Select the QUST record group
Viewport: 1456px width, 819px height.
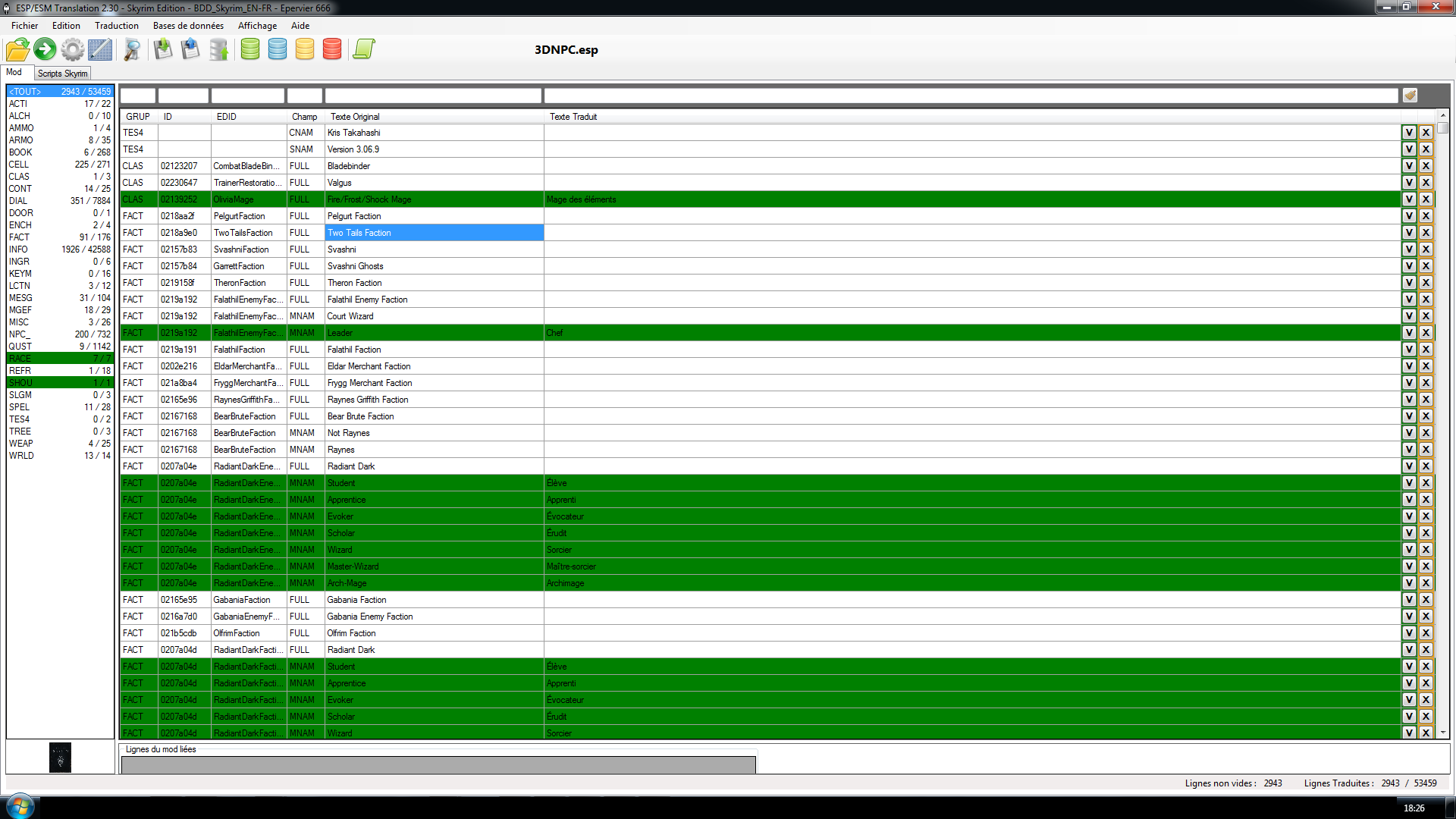tap(60, 347)
